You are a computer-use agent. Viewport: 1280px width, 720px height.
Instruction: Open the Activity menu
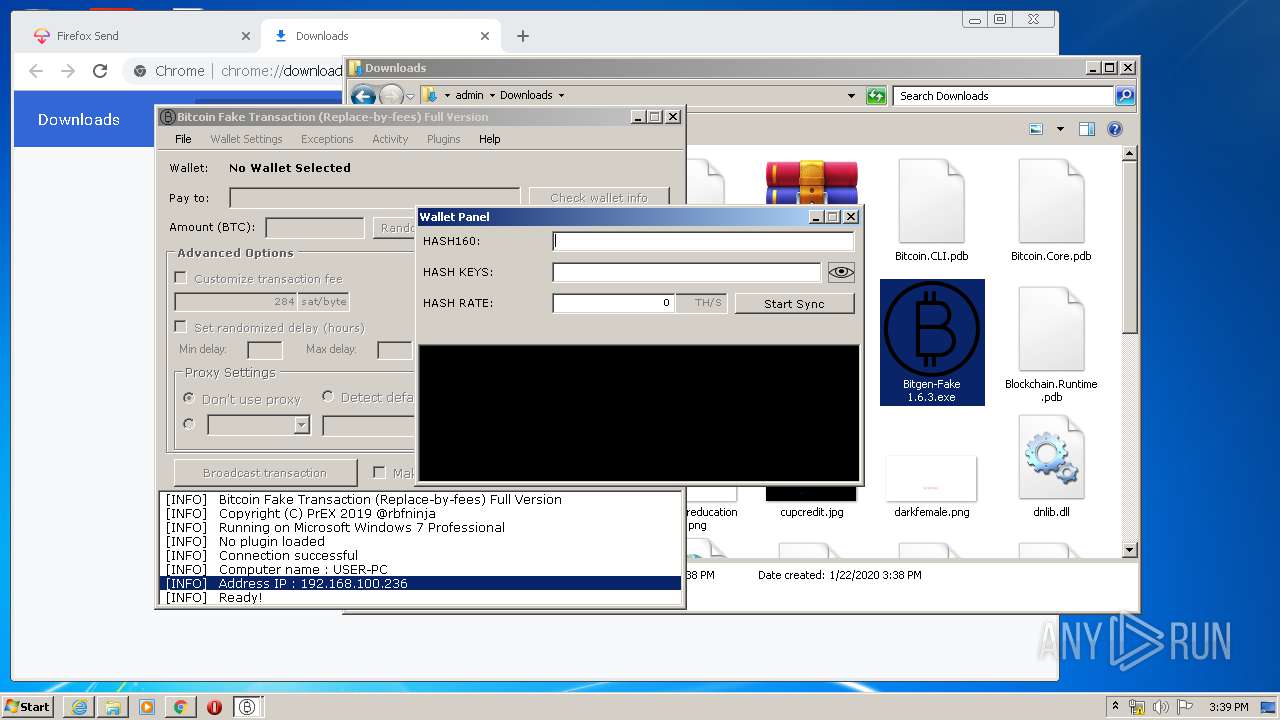tap(390, 139)
